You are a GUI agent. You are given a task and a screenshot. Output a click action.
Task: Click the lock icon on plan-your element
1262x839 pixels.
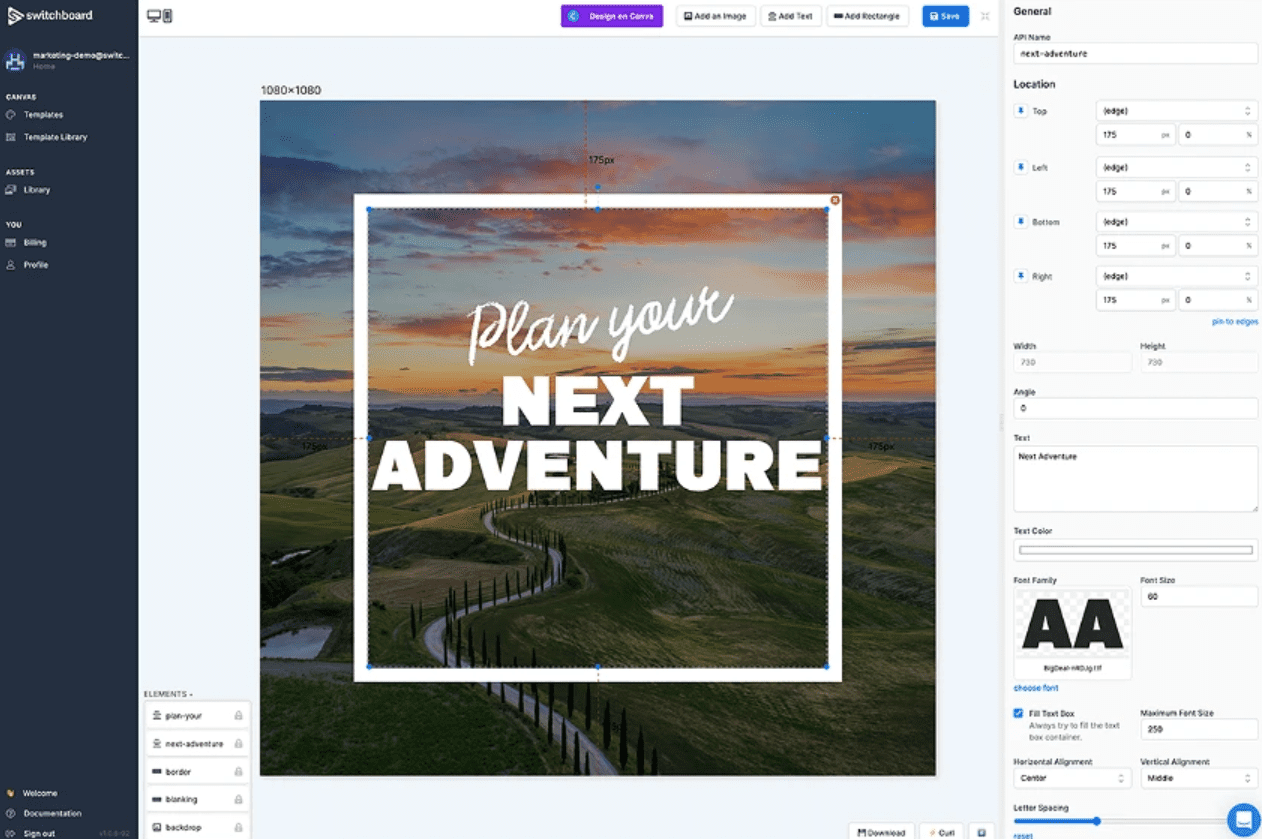point(238,716)
